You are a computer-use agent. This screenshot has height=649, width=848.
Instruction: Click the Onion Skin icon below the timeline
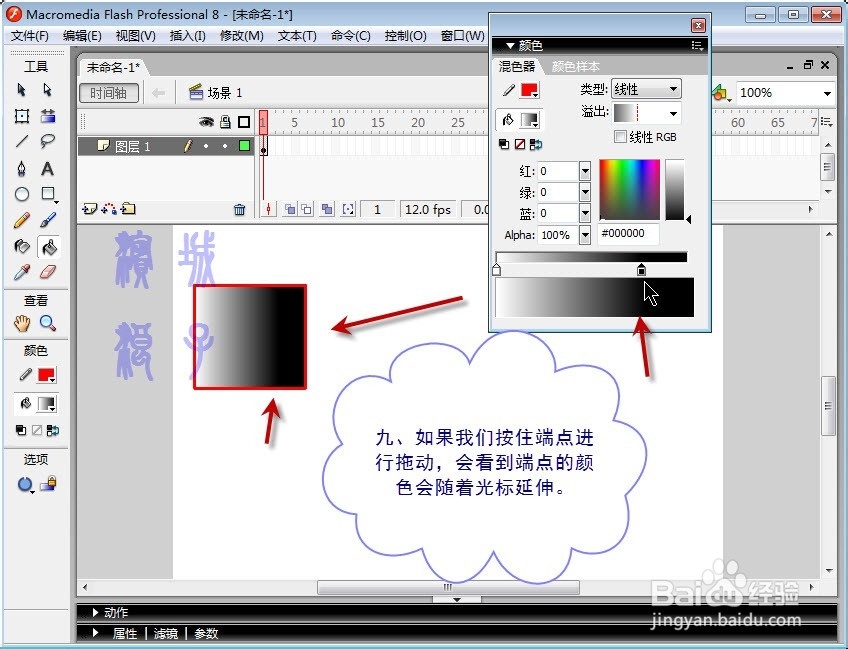click(x=290, y=208)
